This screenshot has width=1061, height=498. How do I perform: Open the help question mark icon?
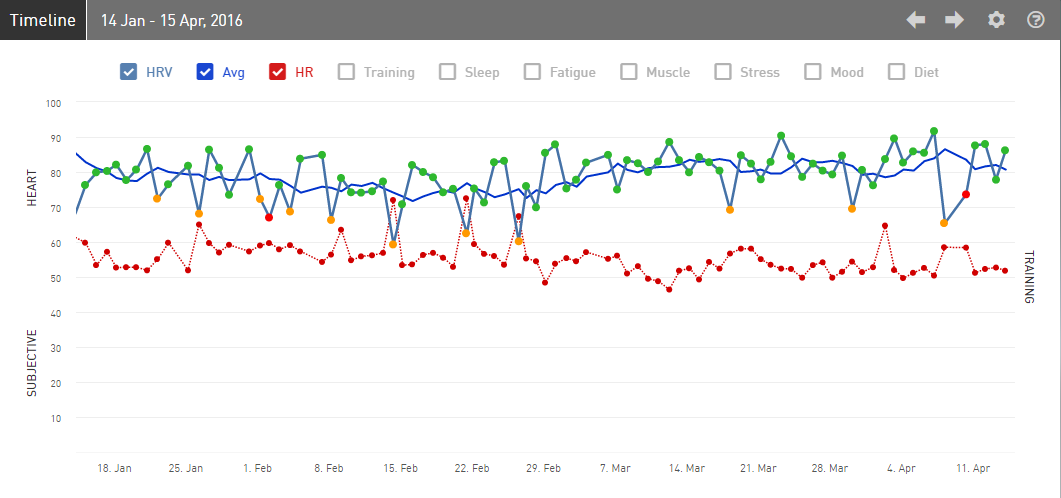1036,20
